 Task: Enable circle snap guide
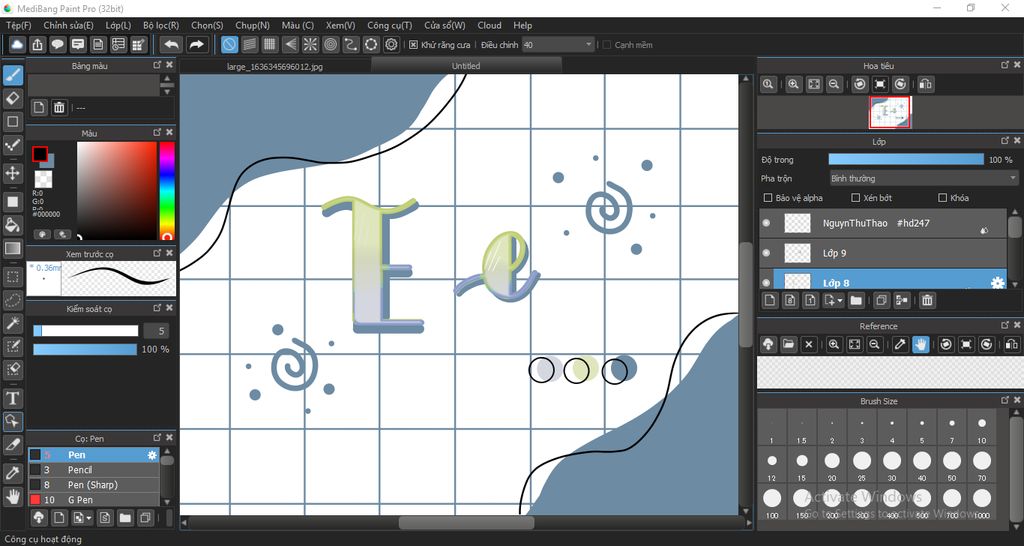coord(330,44)
